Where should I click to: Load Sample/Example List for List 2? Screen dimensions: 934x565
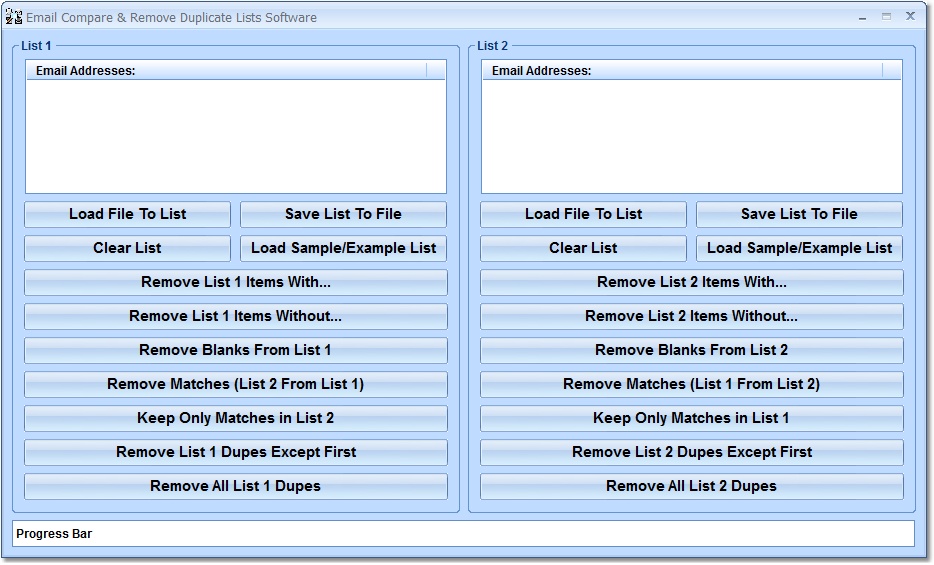tap(799, 248)
